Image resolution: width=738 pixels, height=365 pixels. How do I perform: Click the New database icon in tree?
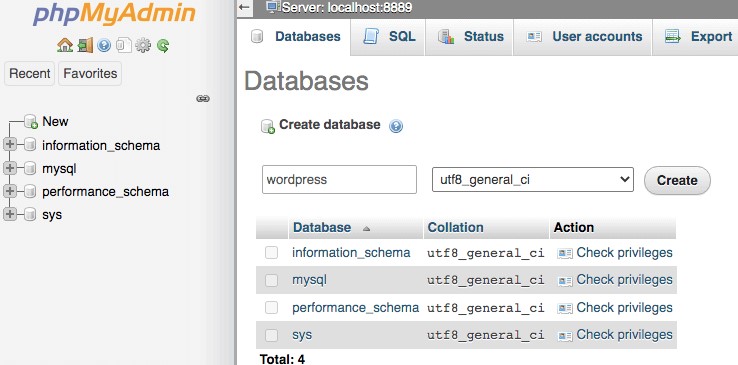(x=31, y=121)
